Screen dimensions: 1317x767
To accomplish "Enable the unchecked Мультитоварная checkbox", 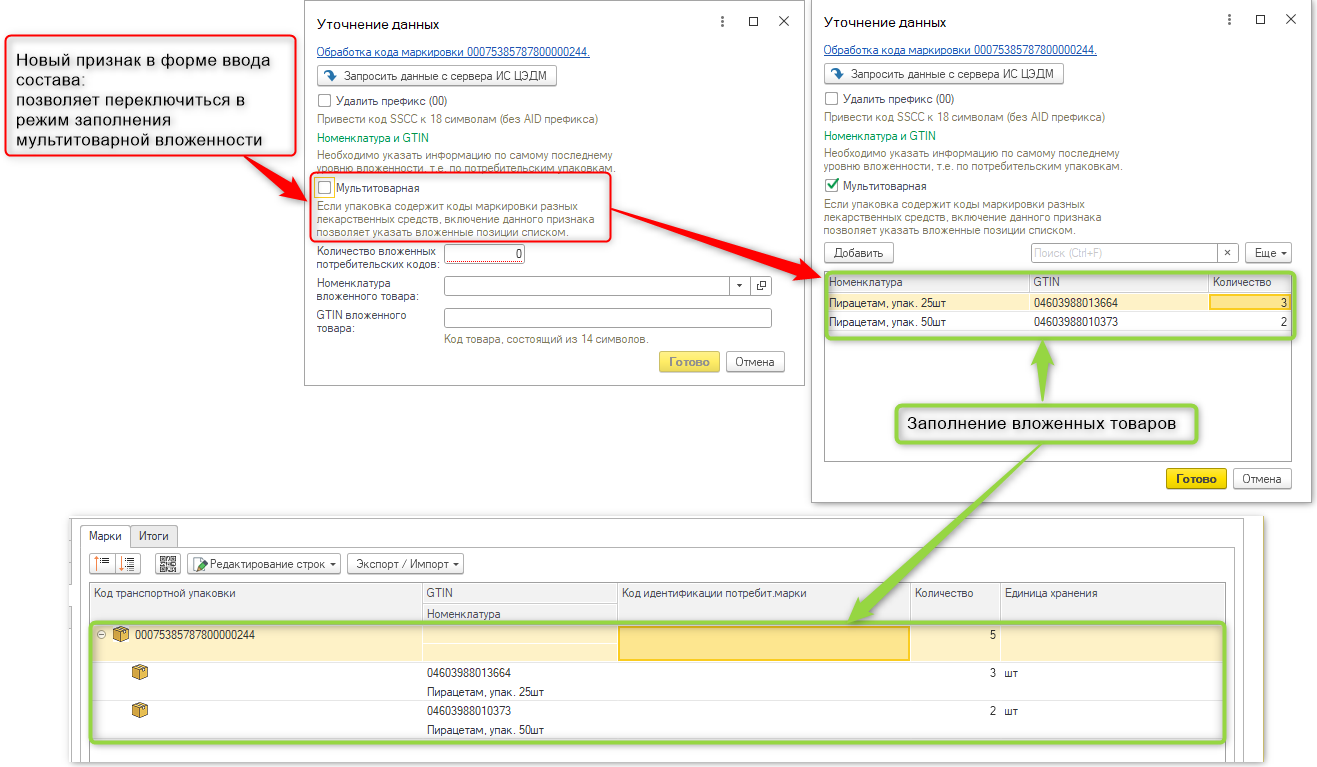I will coord(325,187).
